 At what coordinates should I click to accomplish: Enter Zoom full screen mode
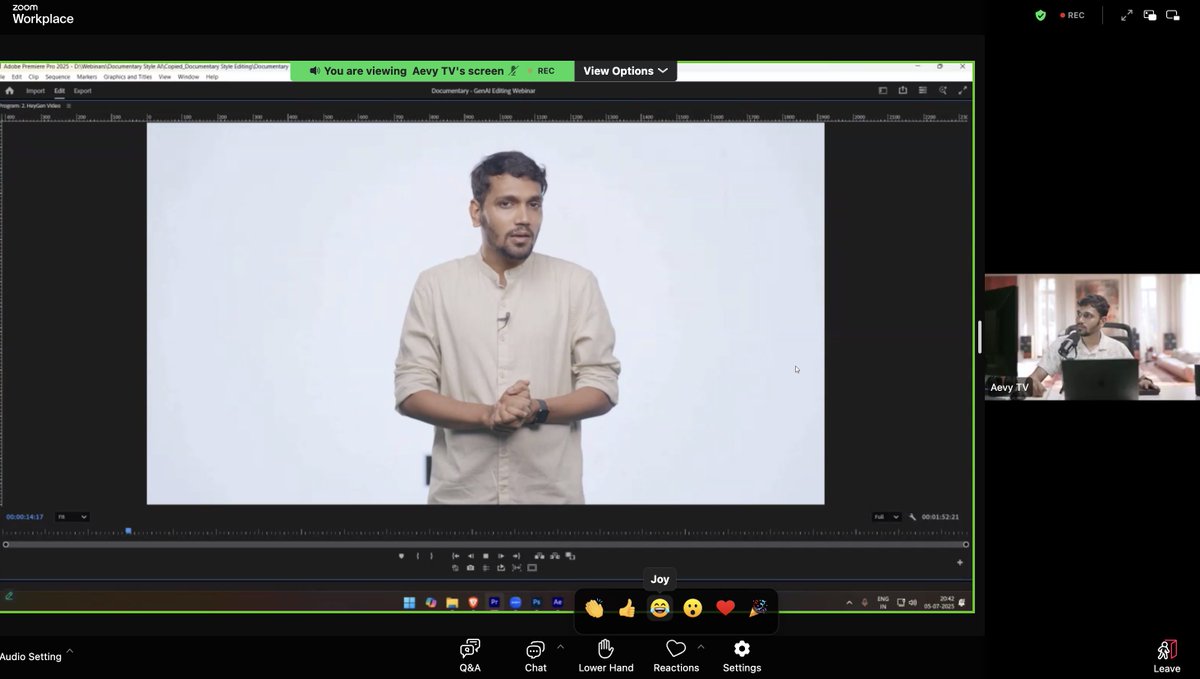[x=1127, y=15]
